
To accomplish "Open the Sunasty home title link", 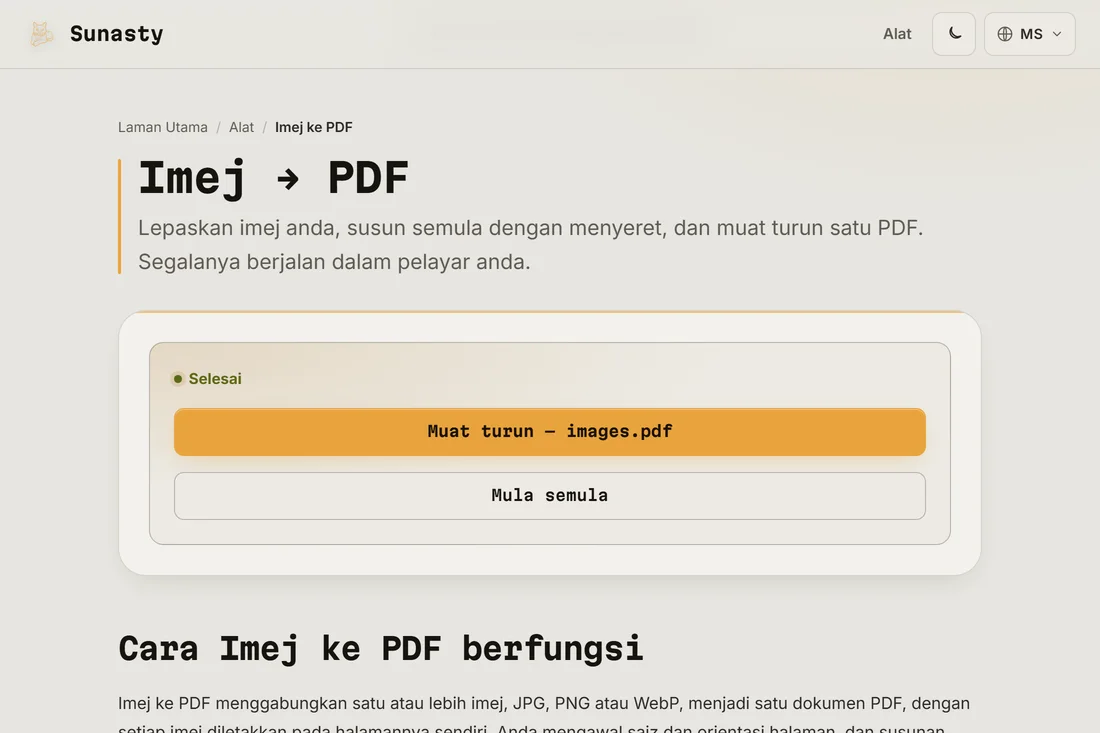I will pyautogui.click(x=116, y=34).
